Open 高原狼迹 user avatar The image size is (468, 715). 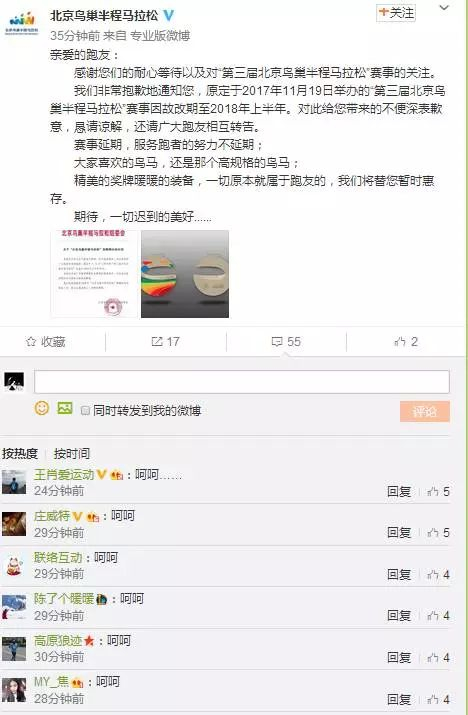[x=14, y=648]
